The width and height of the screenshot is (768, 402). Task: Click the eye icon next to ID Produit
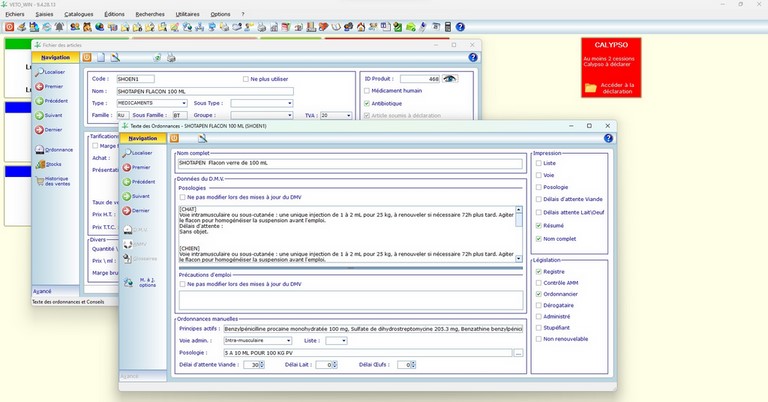point(450,78)
